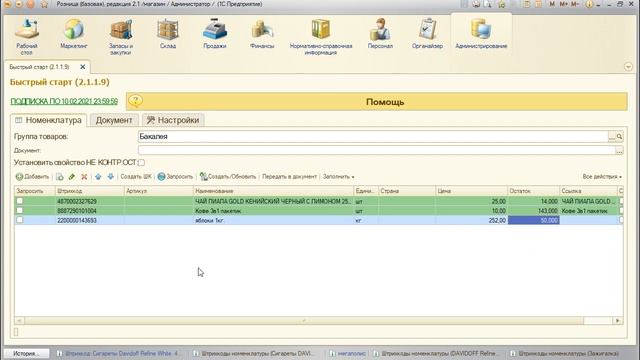640x360 pixels.
Task: Expand the round arrow at tab bar right
Action: pyautogui.click(x=628, y=67)
